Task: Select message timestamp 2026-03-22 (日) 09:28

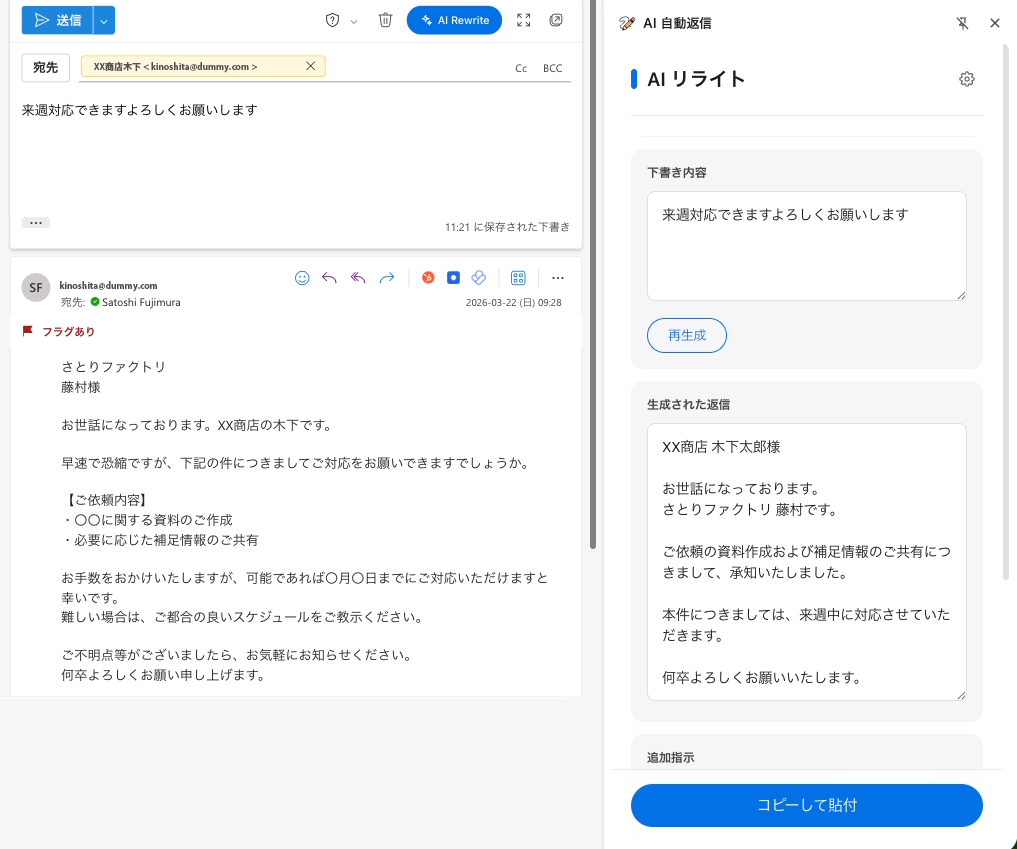Action: point(514,302)
